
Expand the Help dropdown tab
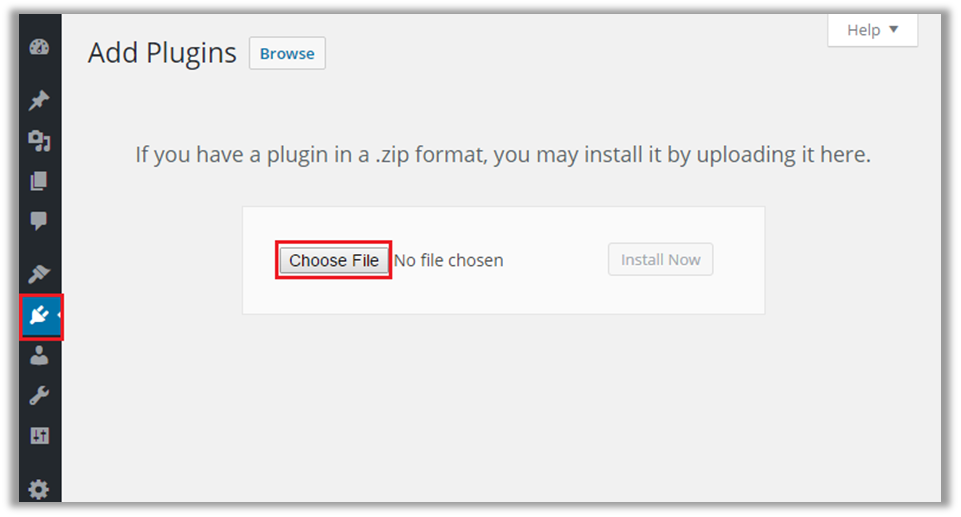click(x=873, y=30)
